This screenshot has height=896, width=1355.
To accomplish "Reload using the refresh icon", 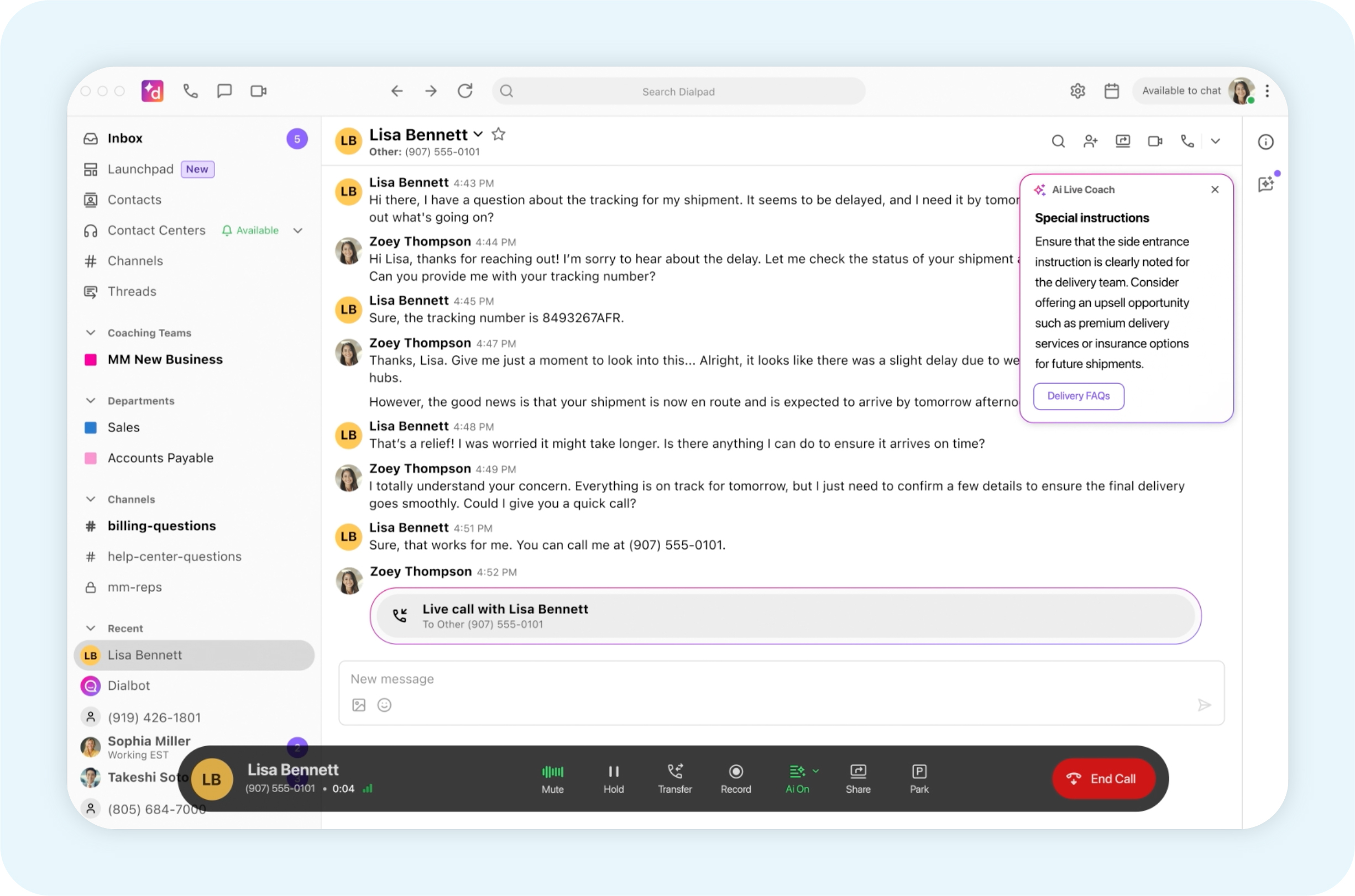I will tap(465, 91).
